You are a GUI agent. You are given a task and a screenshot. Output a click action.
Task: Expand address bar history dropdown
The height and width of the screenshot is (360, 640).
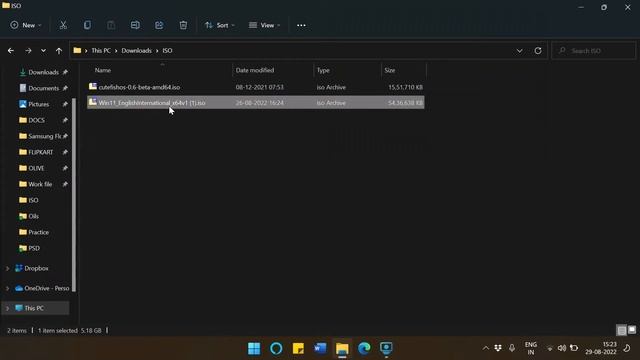pos(519,51)
